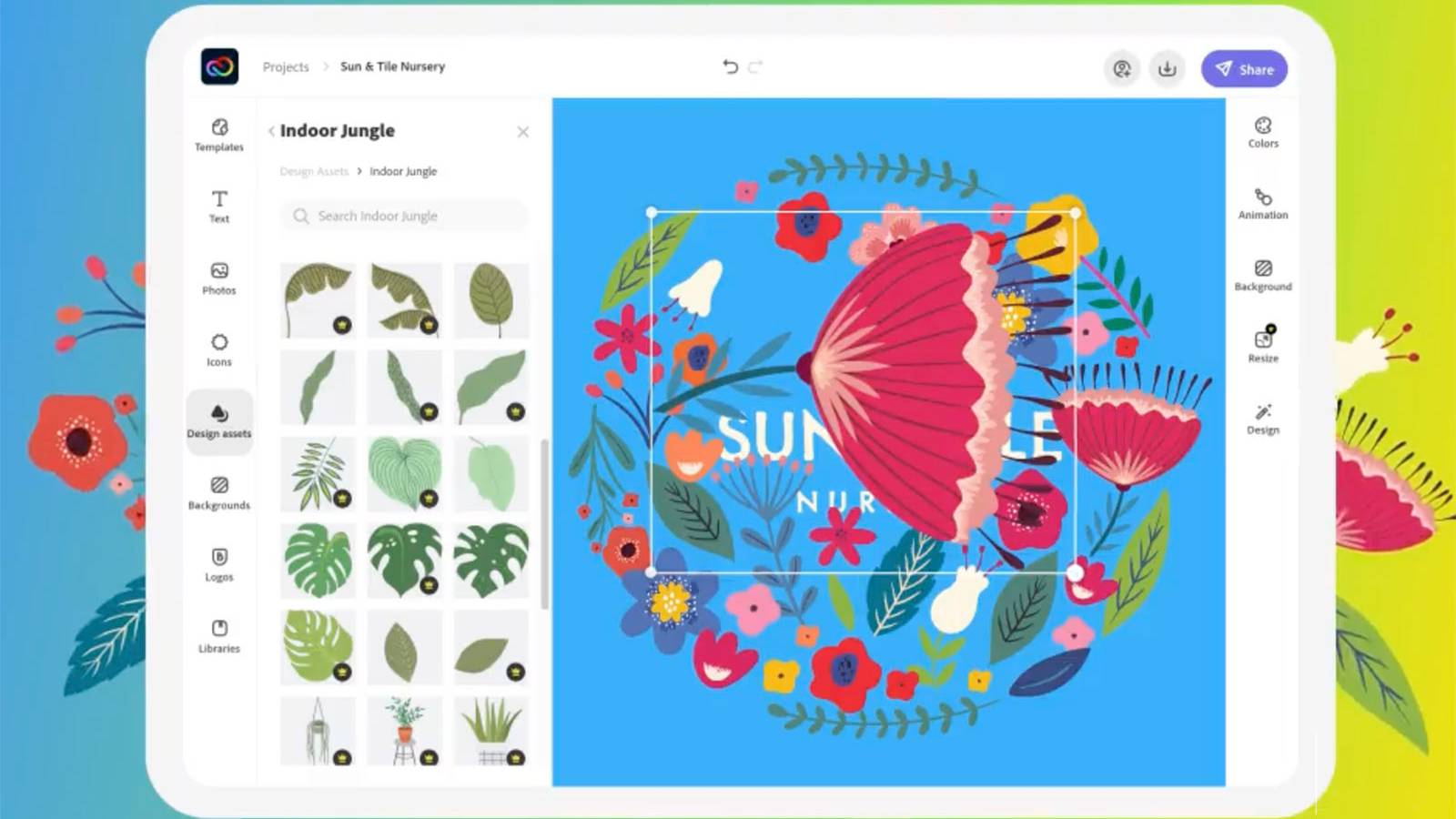Go back with Indoor Jungle chevron
This screenshot has height=819, width=1456.
(x=271, y=131)
